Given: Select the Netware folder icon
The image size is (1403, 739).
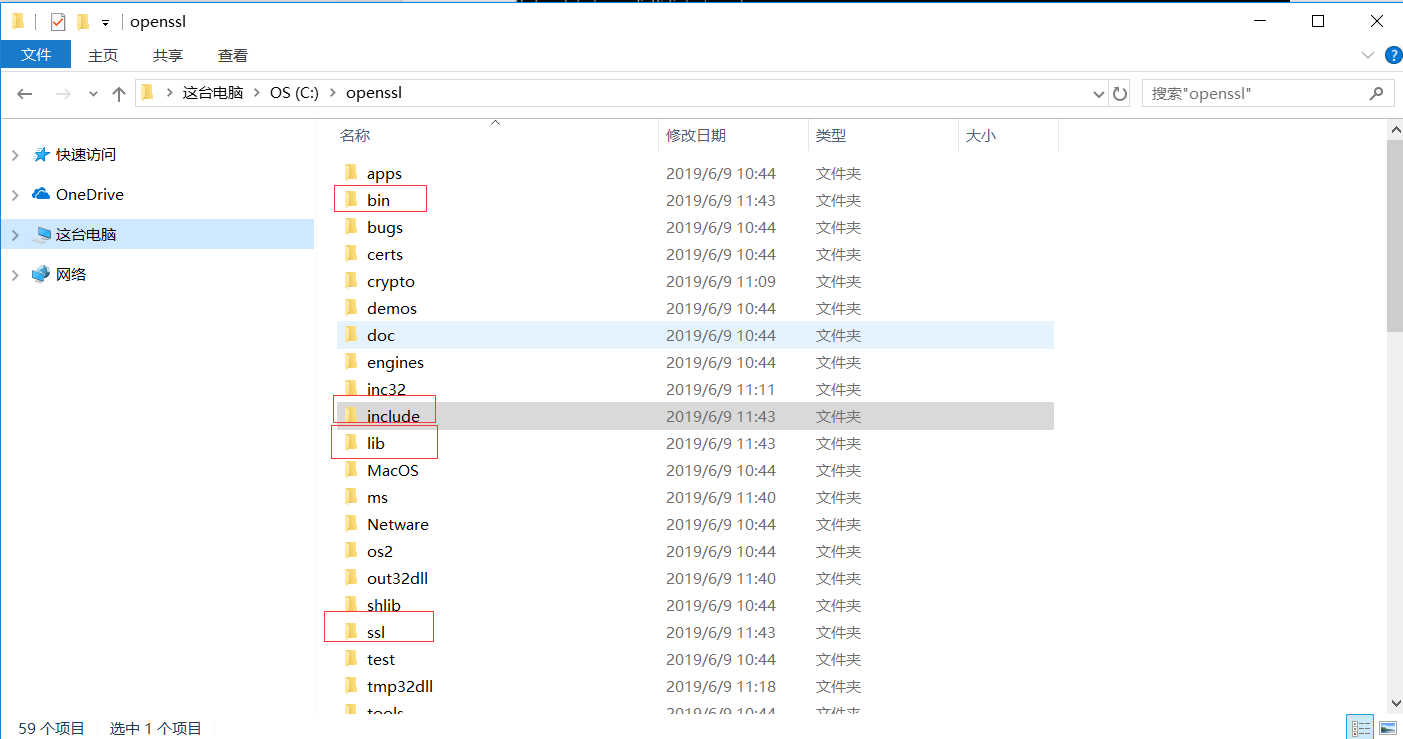Looking at the screenshot, I should pos(351,524).
